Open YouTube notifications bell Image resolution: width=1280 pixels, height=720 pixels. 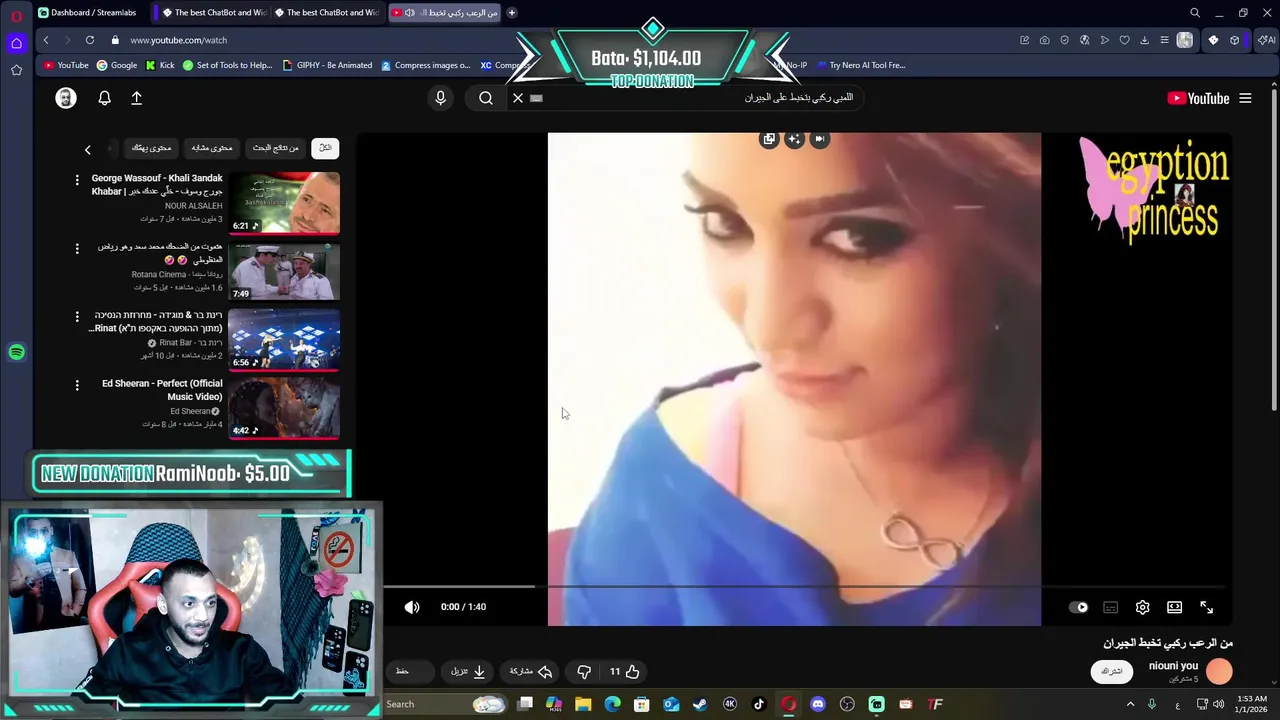[x=104, y=98]
